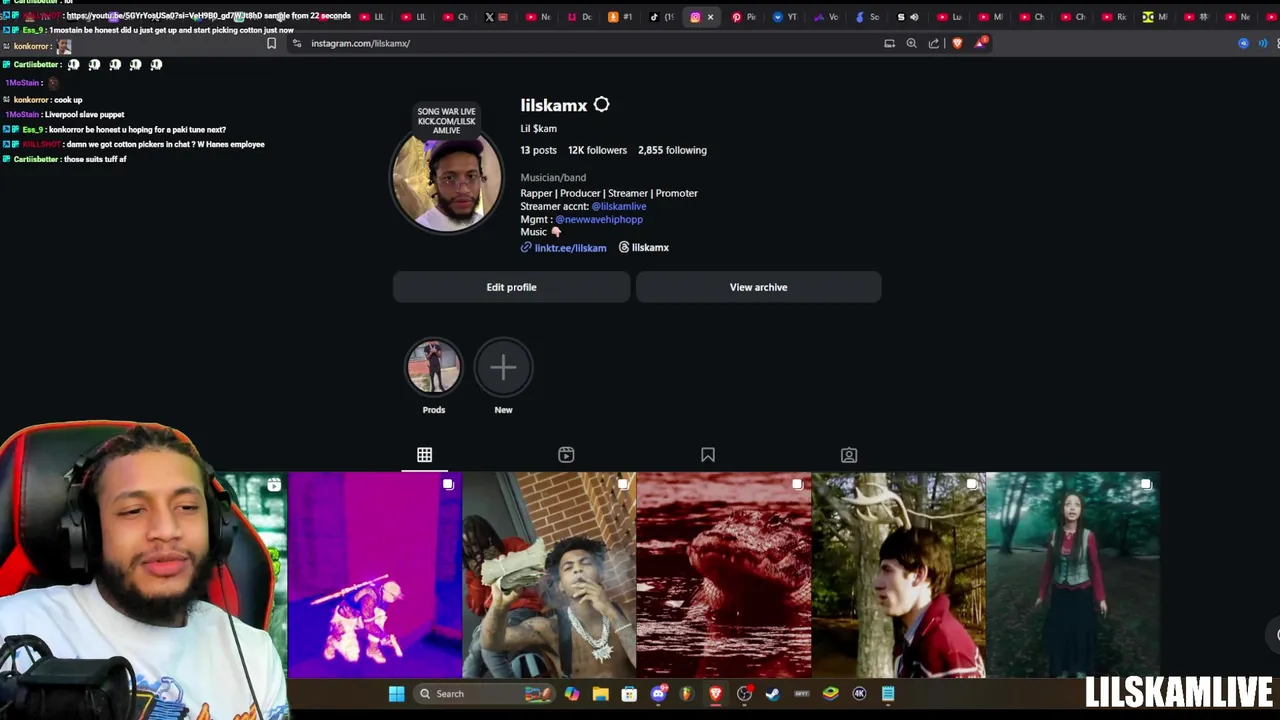The image size is (1280, 720).
Task: Open the Windows Start menu
Action: (x=396, y=694)
